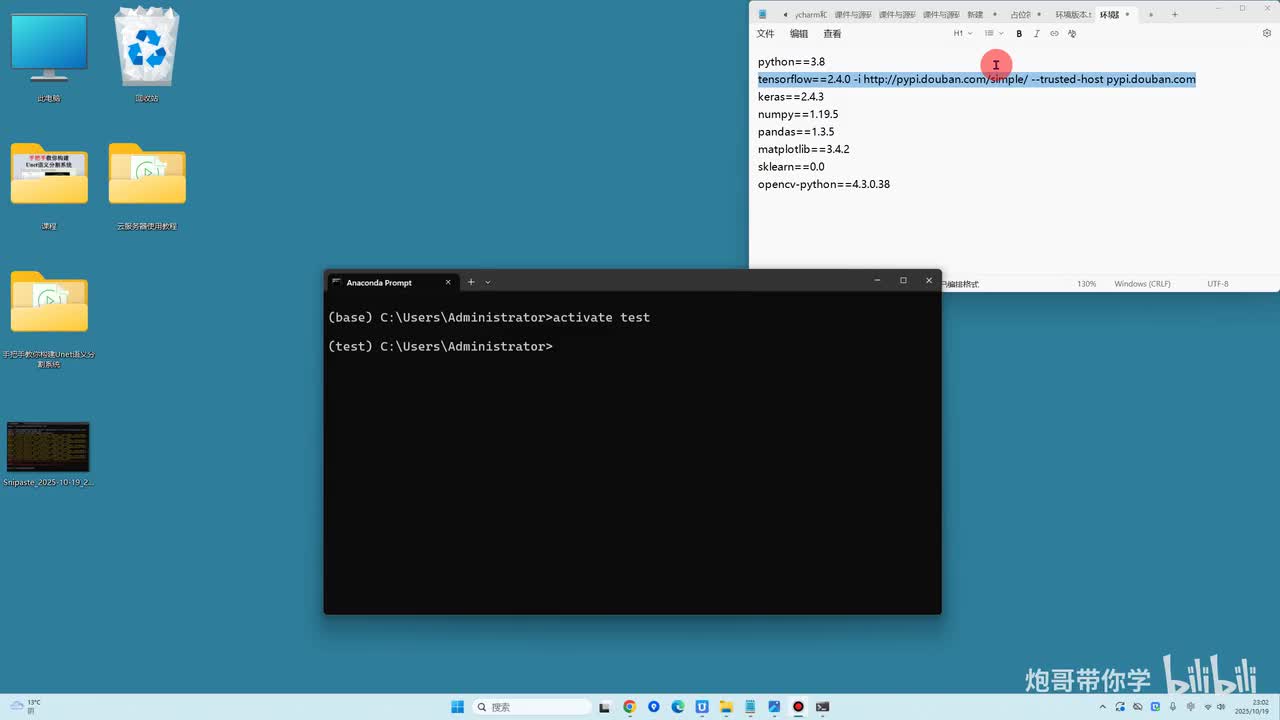The height and width of the screenshot is (720, 1280).
Task: Open the Windows Start menu
Action: [x=457, y=707]
